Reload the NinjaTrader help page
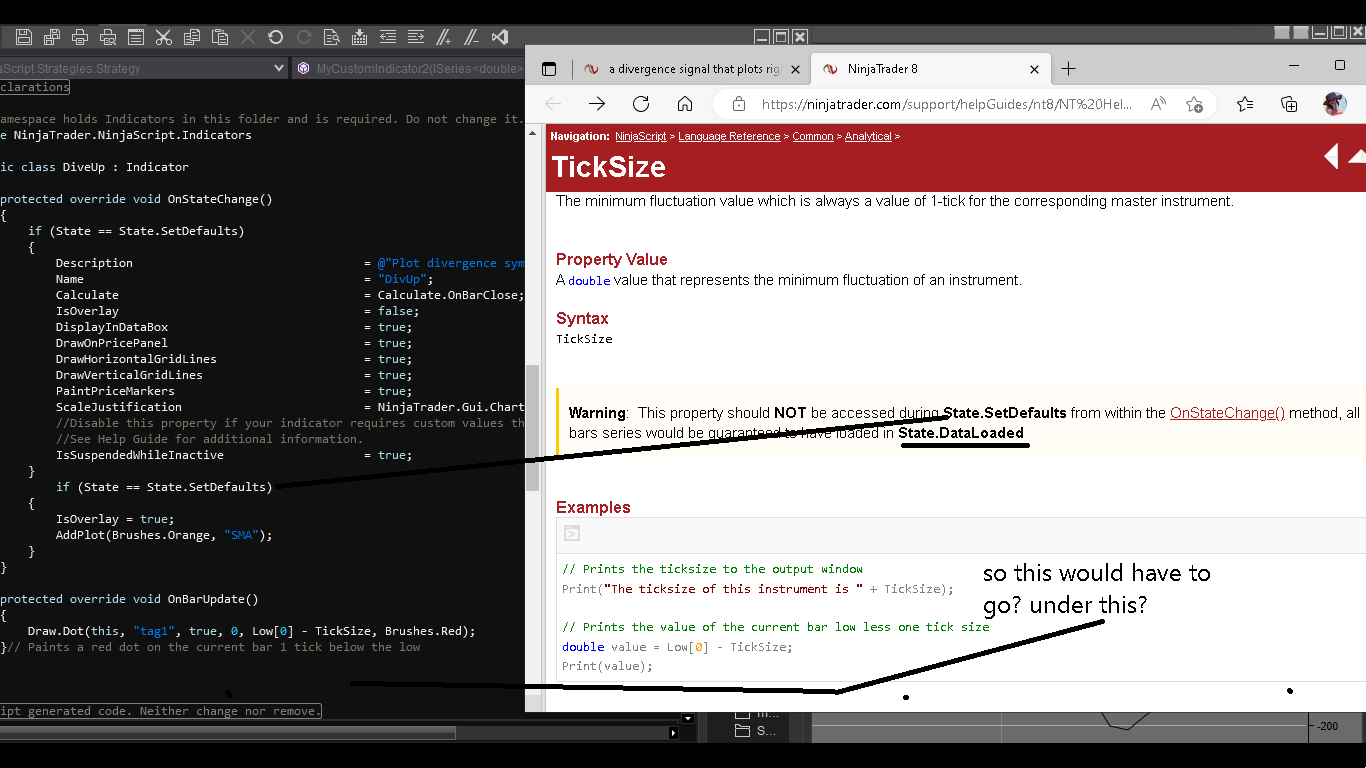 [x=641, y=104]
